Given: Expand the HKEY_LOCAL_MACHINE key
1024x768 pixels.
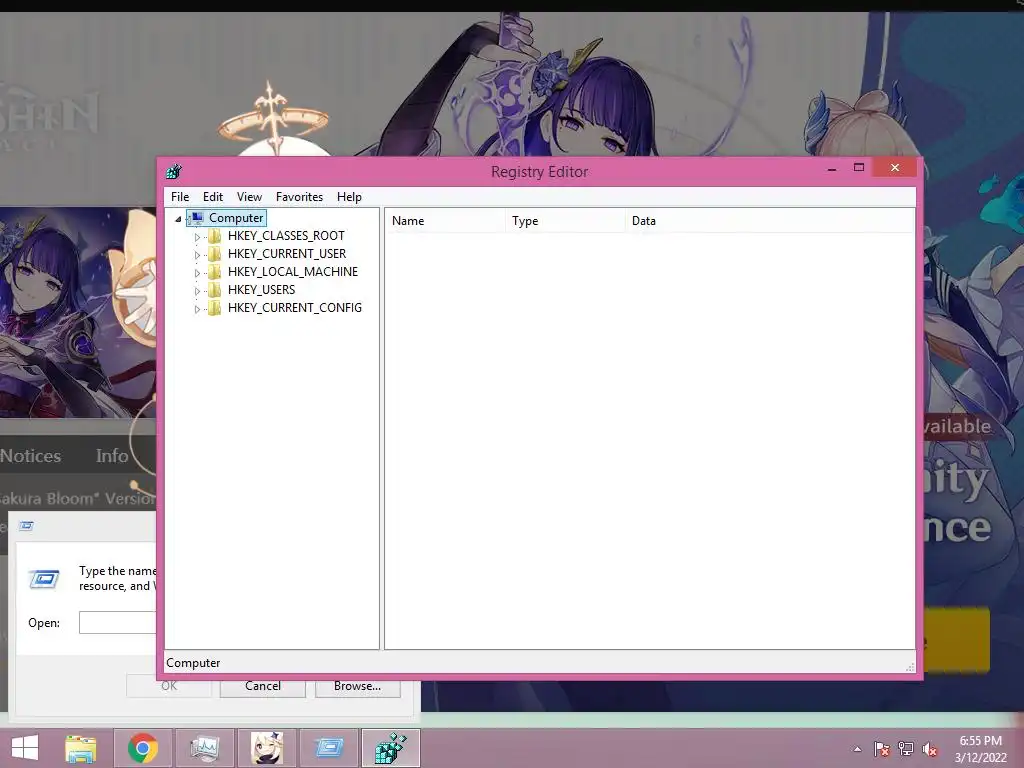Looking at the screenshot, I should 197,273.
